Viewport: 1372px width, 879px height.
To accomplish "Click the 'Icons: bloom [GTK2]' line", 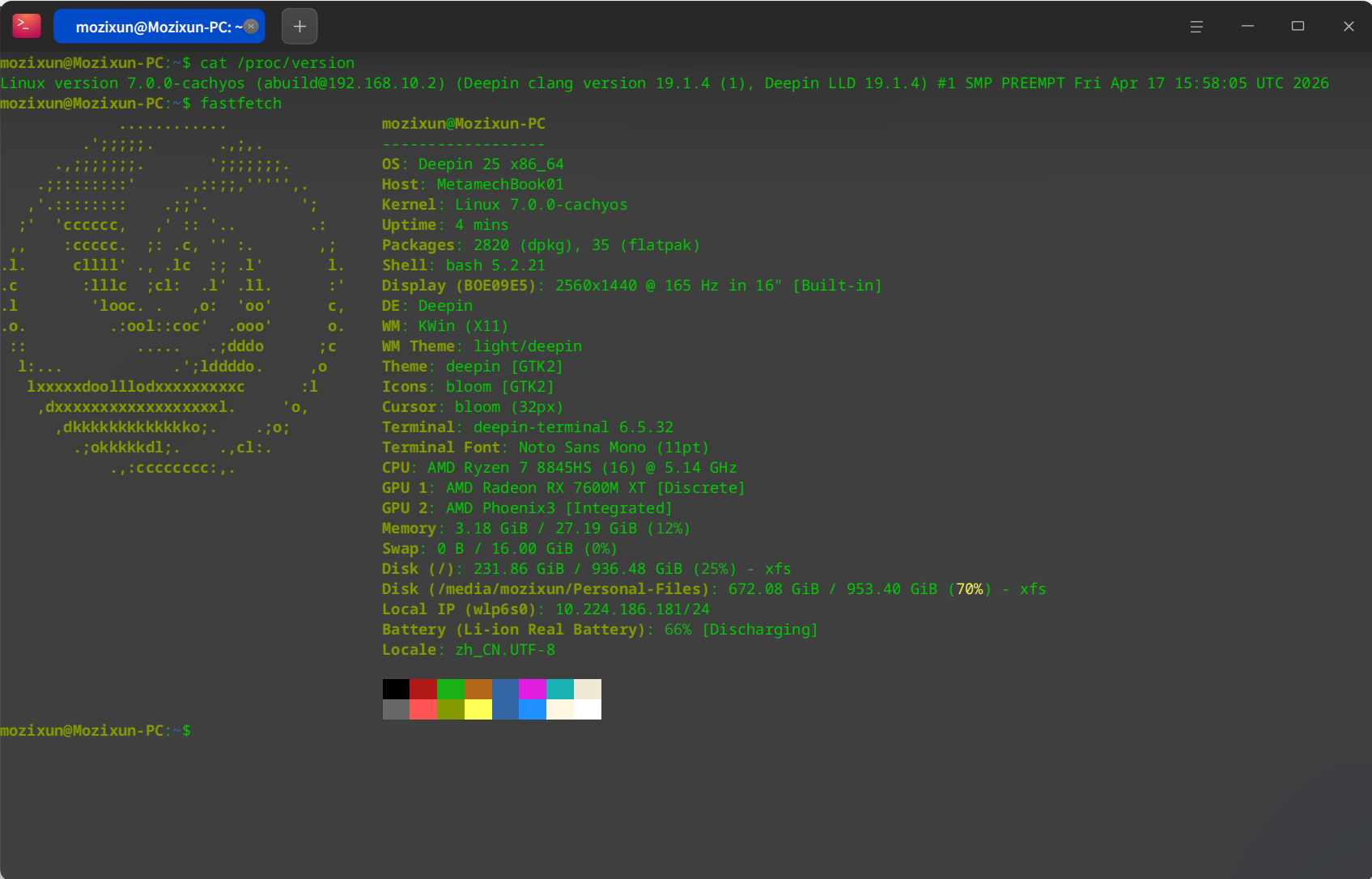I will 468,387.
